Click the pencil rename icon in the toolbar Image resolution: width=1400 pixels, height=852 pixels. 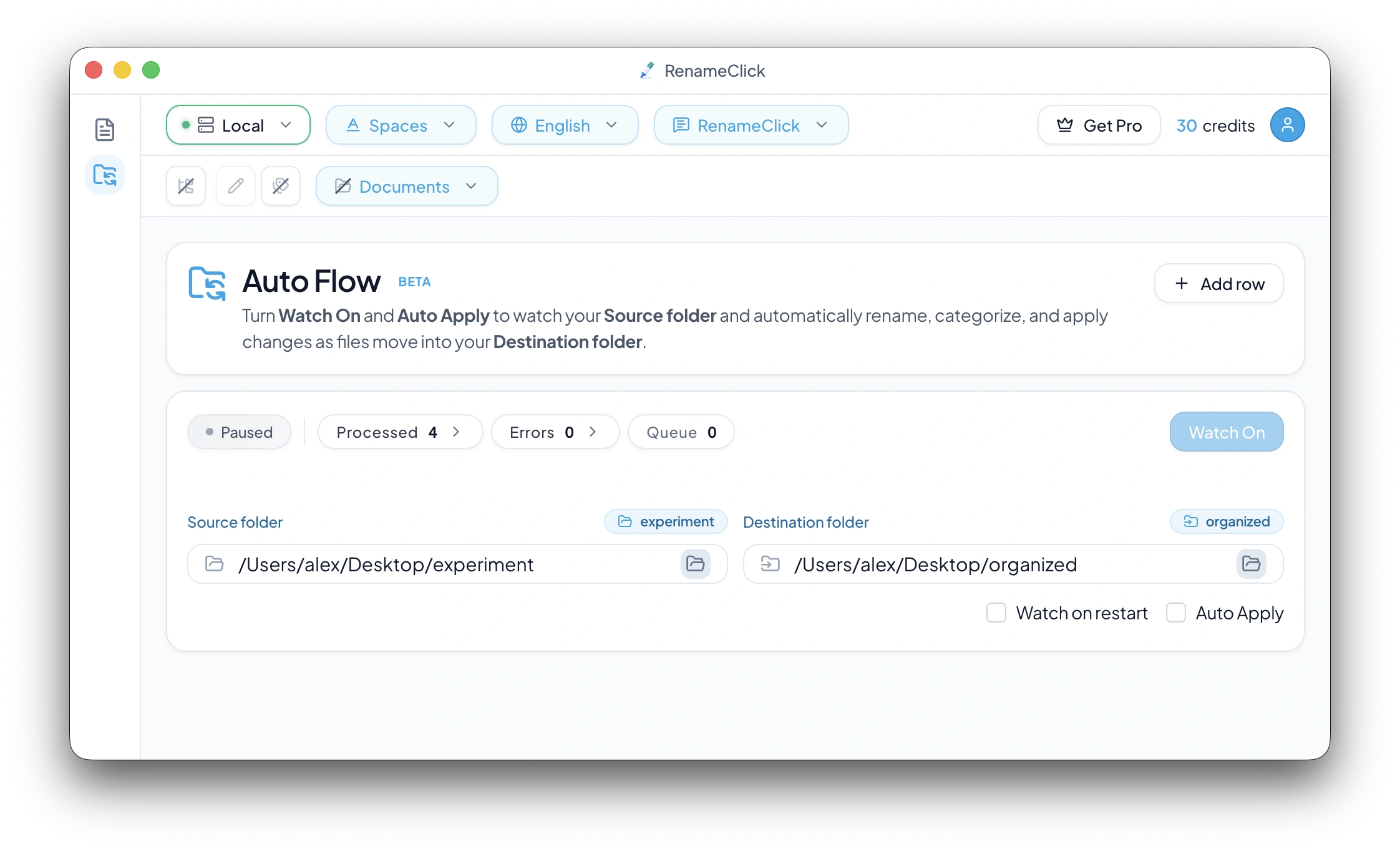coord(235,185)
